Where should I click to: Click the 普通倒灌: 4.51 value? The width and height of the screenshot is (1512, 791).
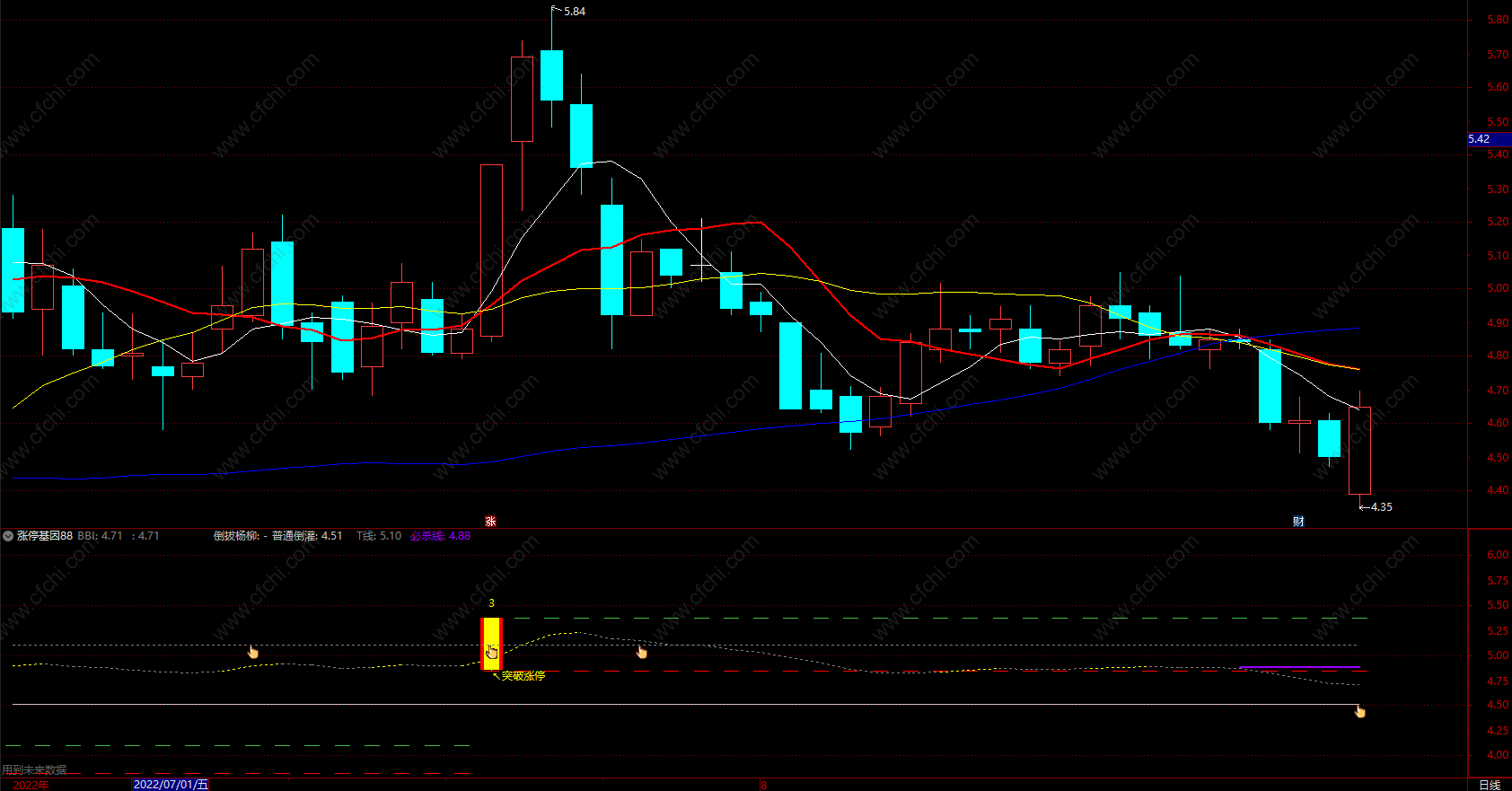[307, 536]
